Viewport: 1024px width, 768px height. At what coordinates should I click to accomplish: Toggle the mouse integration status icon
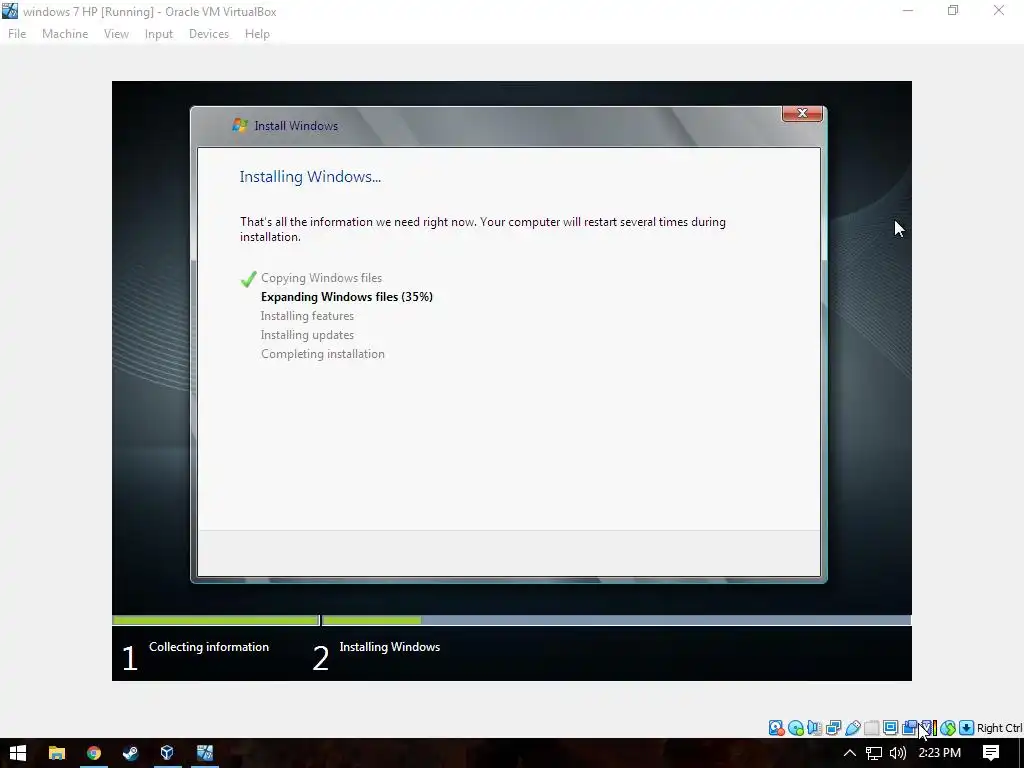(x=948, y=728)
